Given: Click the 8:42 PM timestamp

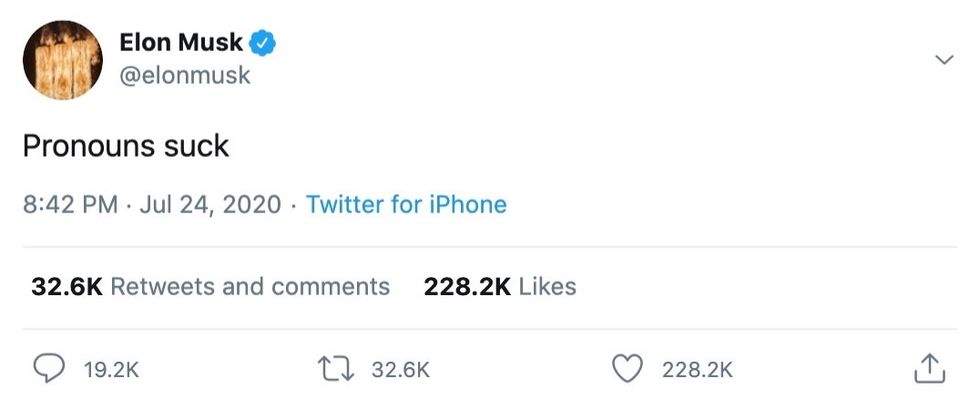Looking at the screenshot, I should tap(70, 205).
